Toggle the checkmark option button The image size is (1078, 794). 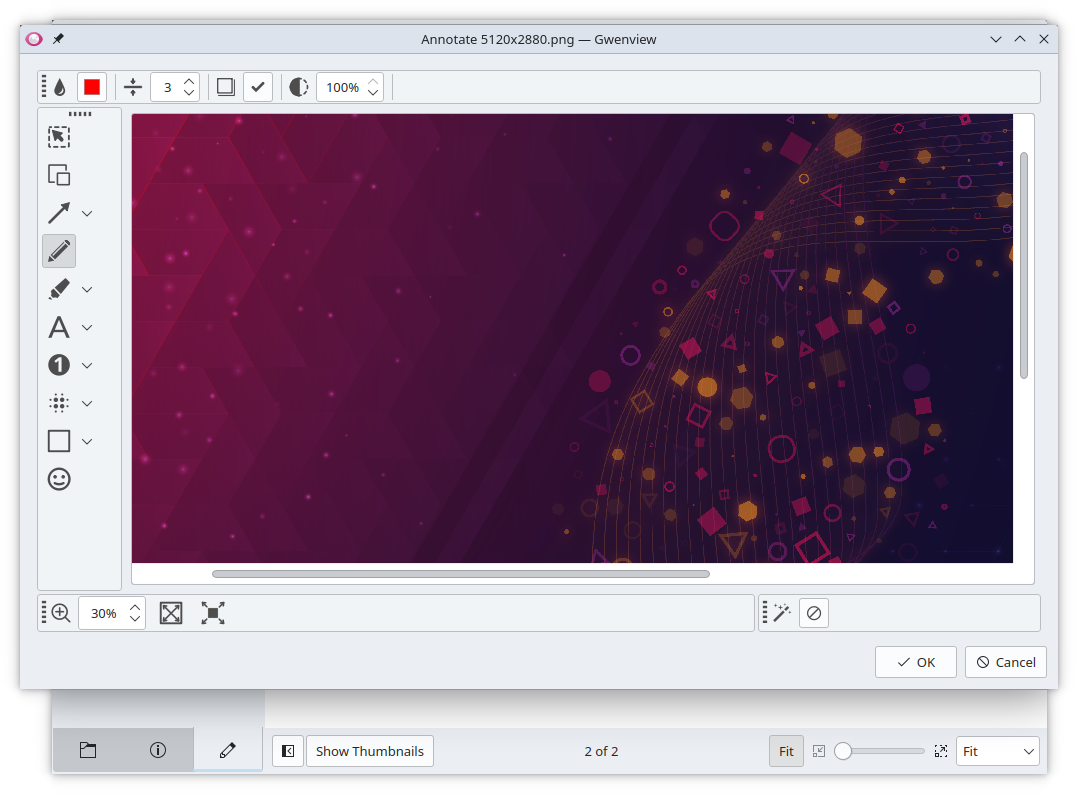coord(257,87)
